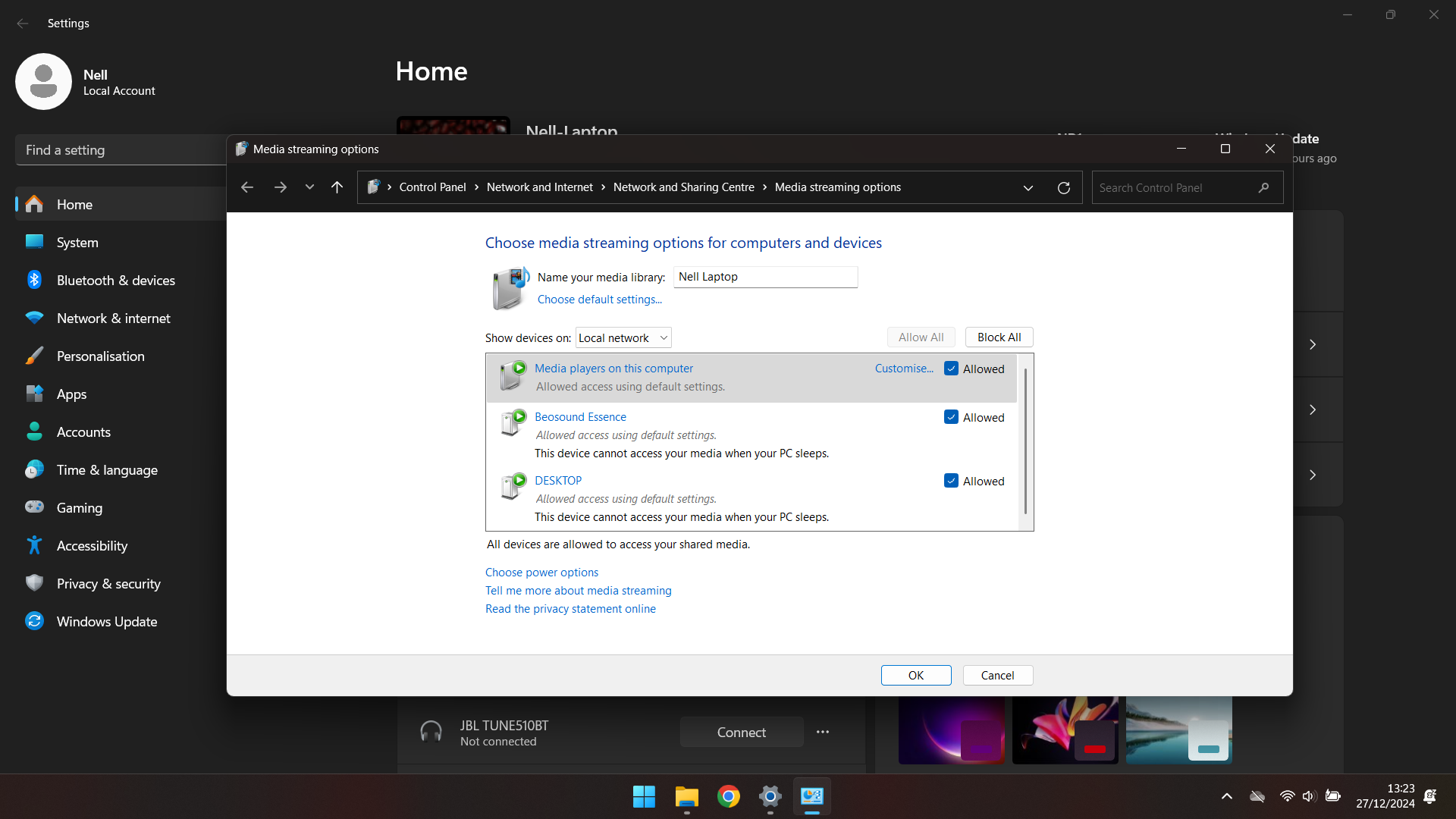Viewport: 1456px width, 819px height.
Task: Toggle the Allowed checkbox for Beosound Essence
Action: tap(951, 417)
